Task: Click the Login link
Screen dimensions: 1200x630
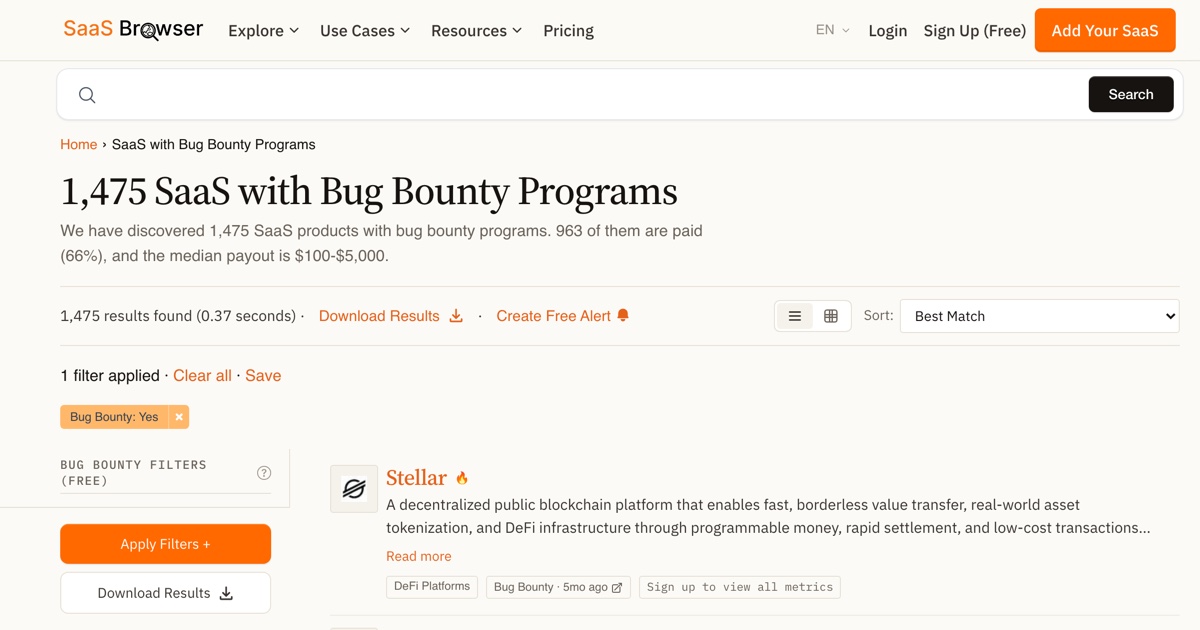Action: pos(888,31)
